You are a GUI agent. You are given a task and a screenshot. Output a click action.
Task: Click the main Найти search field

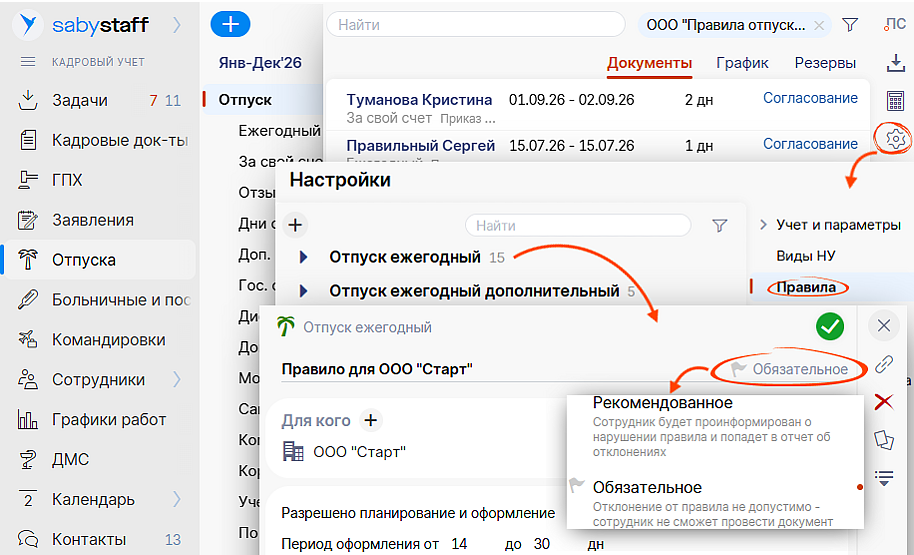coord(476,25)
